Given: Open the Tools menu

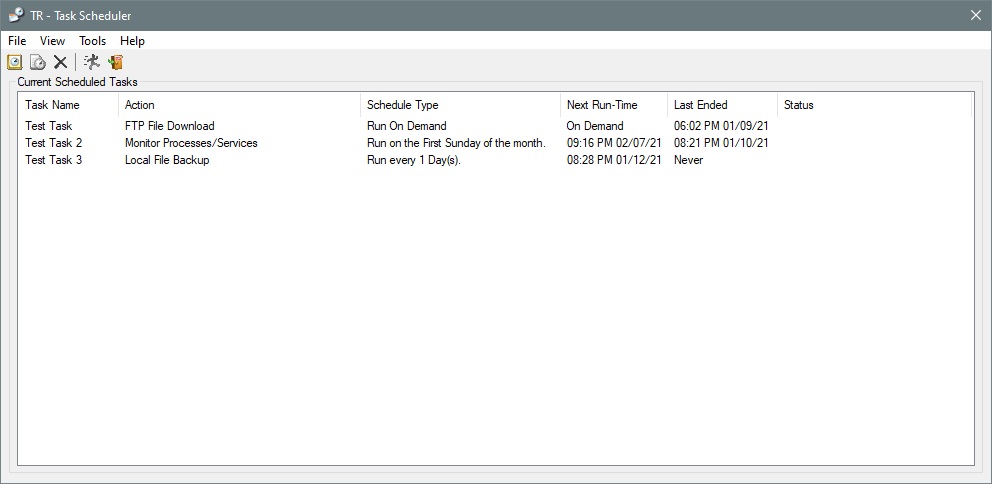Looking at the screenshot, I should point(92,40).
